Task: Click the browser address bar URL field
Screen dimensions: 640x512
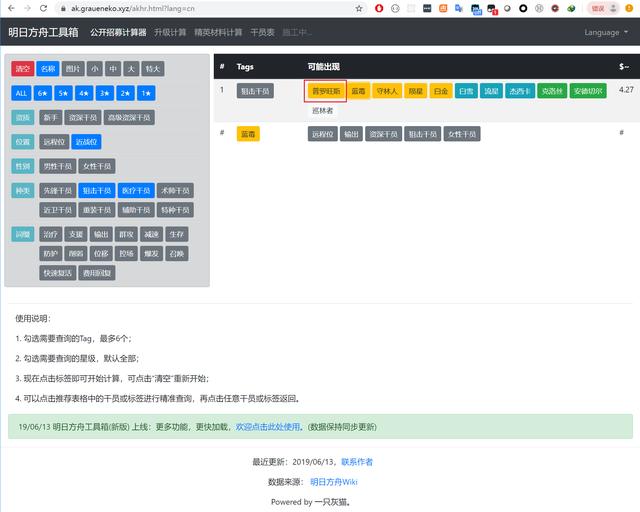Action: pos(200,8)
